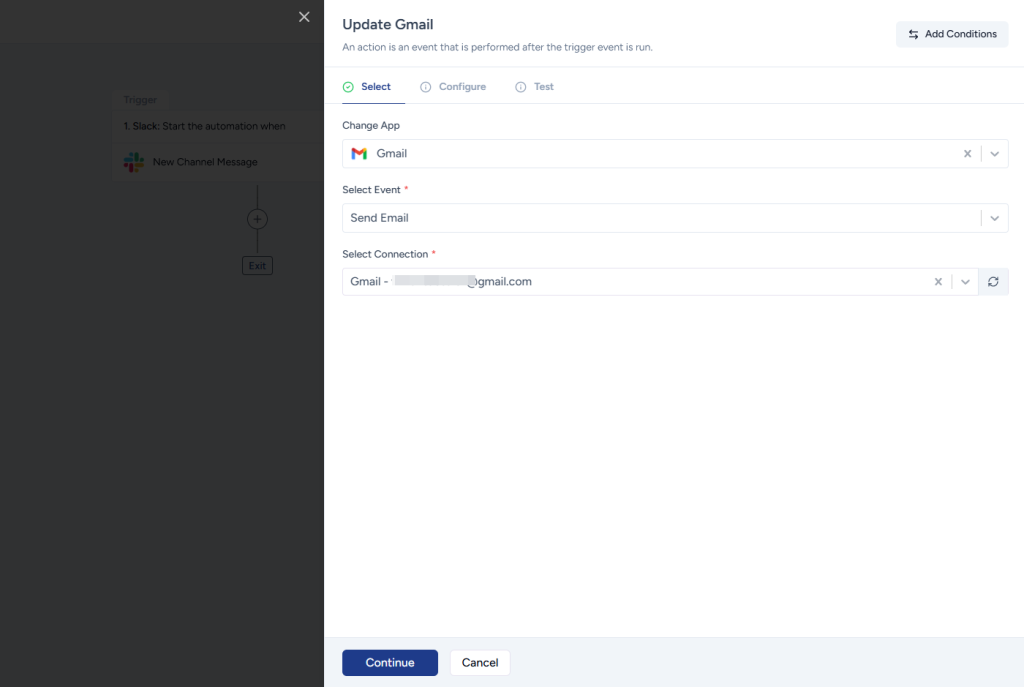Click the Send Email event field

point(650,218)
